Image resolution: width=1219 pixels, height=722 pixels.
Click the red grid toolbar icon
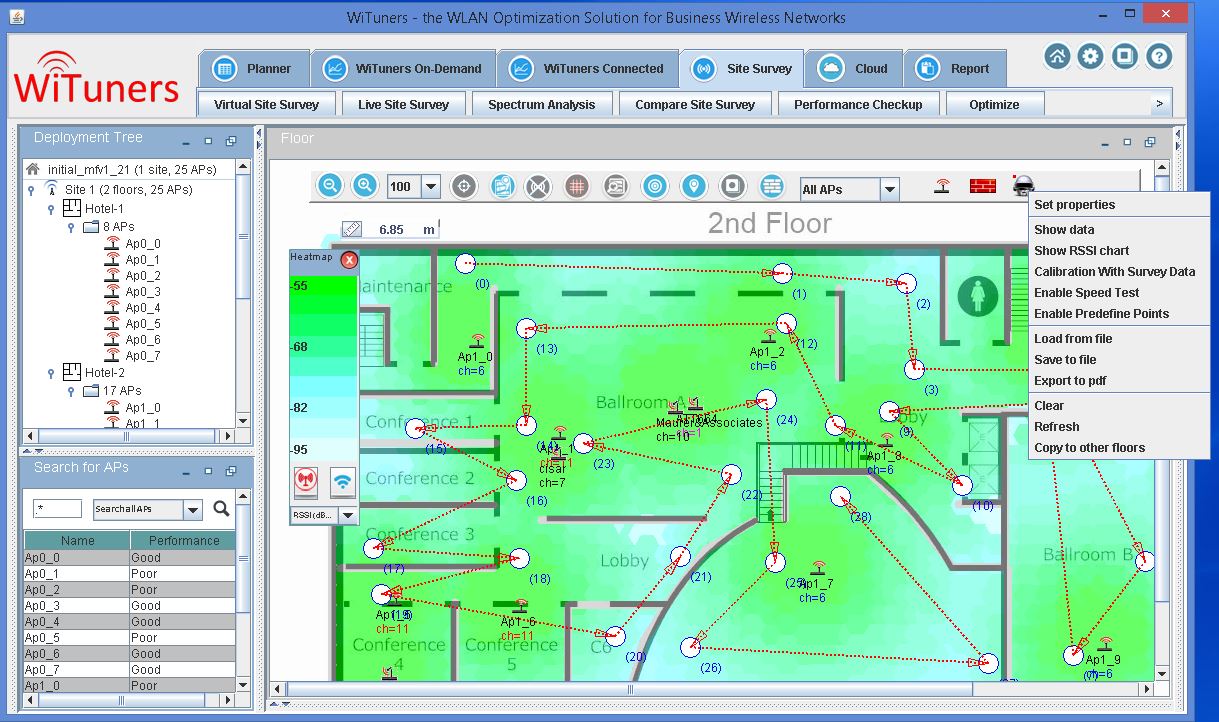click(576, 186)
